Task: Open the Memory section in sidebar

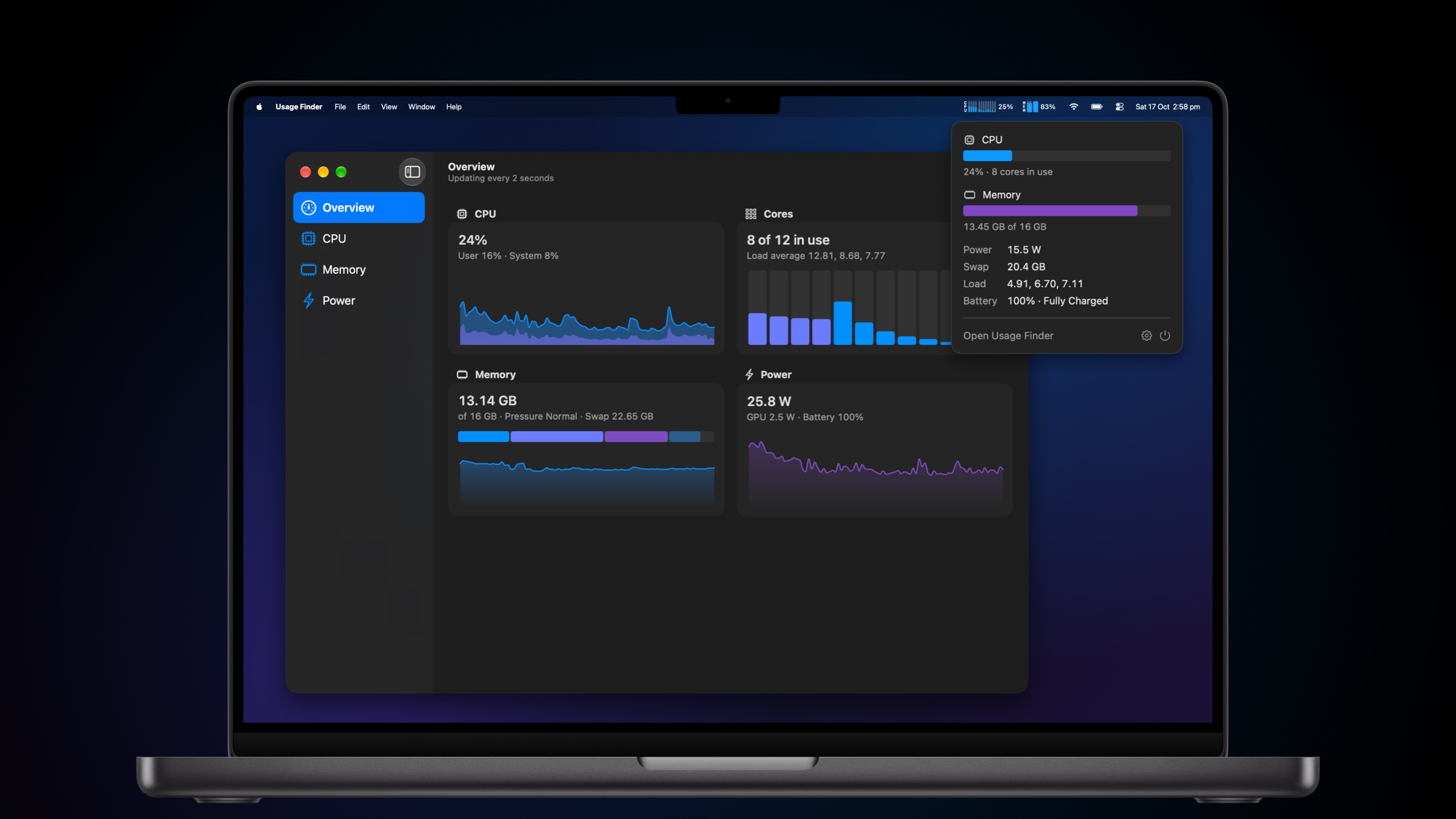Action: point(359,269)
